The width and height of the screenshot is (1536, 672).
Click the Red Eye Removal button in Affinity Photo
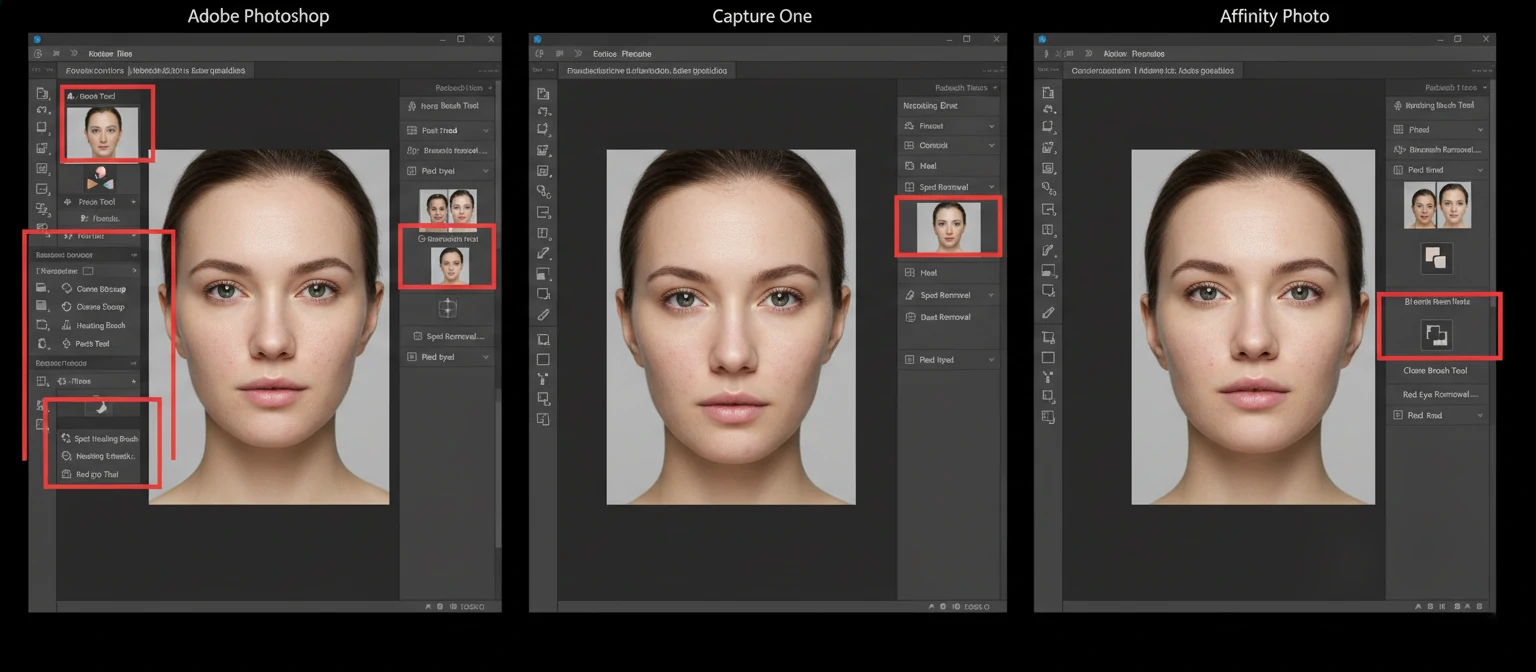tap(1437, 393)
